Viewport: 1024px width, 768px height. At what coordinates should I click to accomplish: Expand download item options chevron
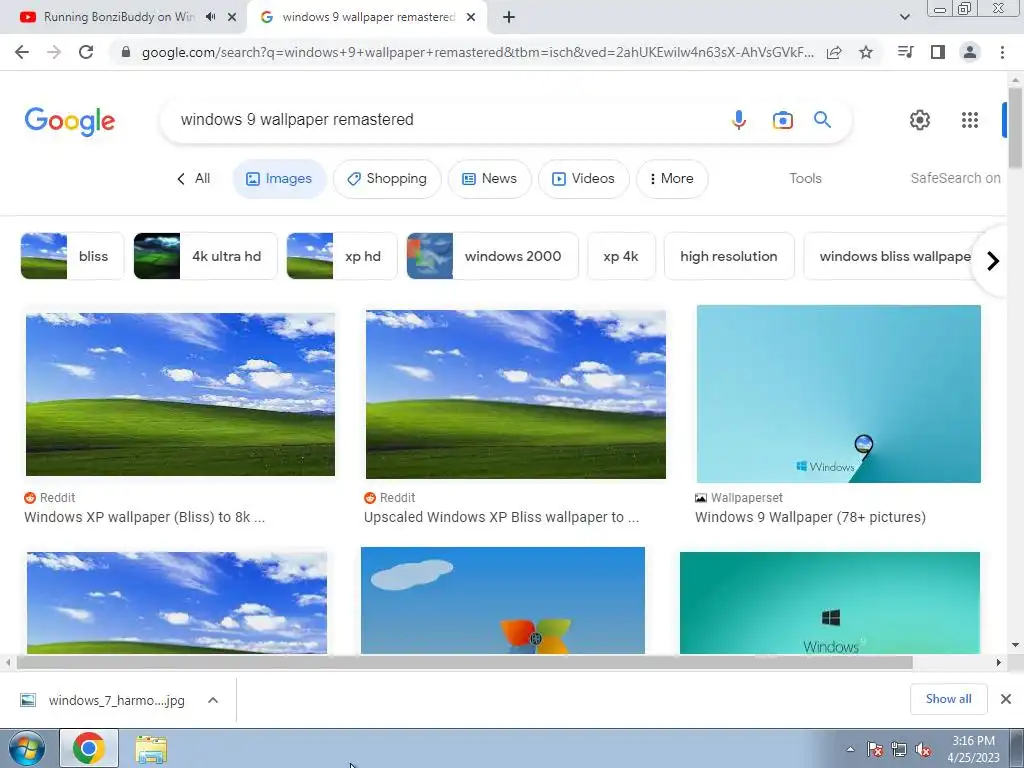213,700
